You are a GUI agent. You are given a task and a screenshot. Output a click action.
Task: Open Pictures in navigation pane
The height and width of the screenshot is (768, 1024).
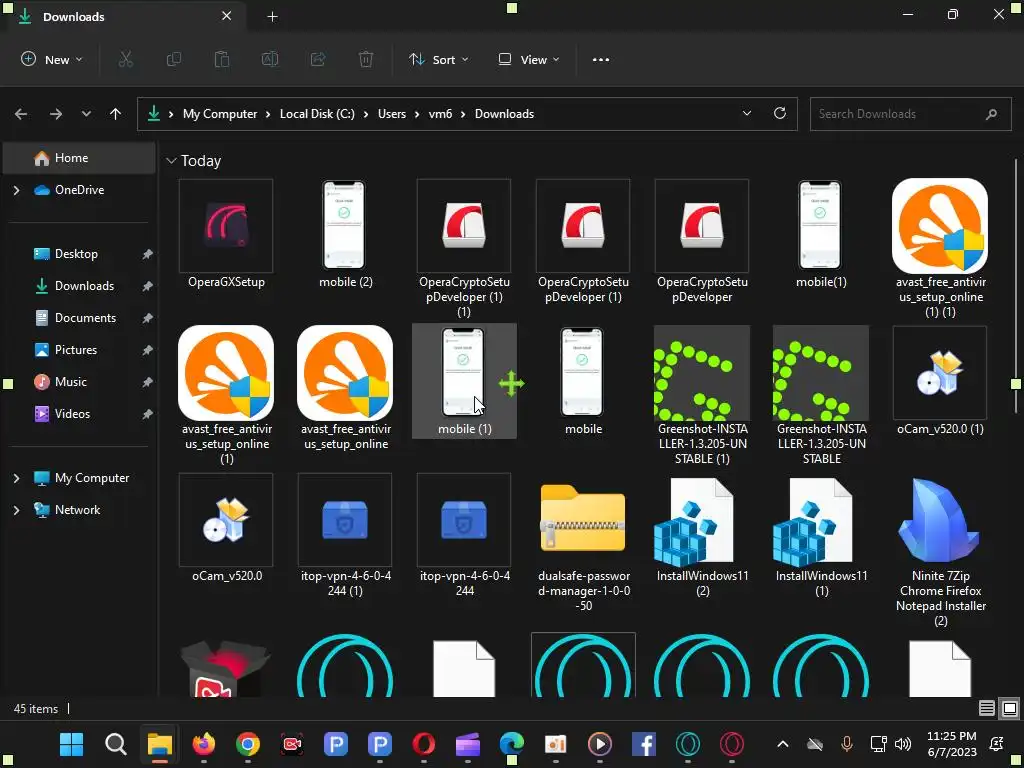(78, 350)
